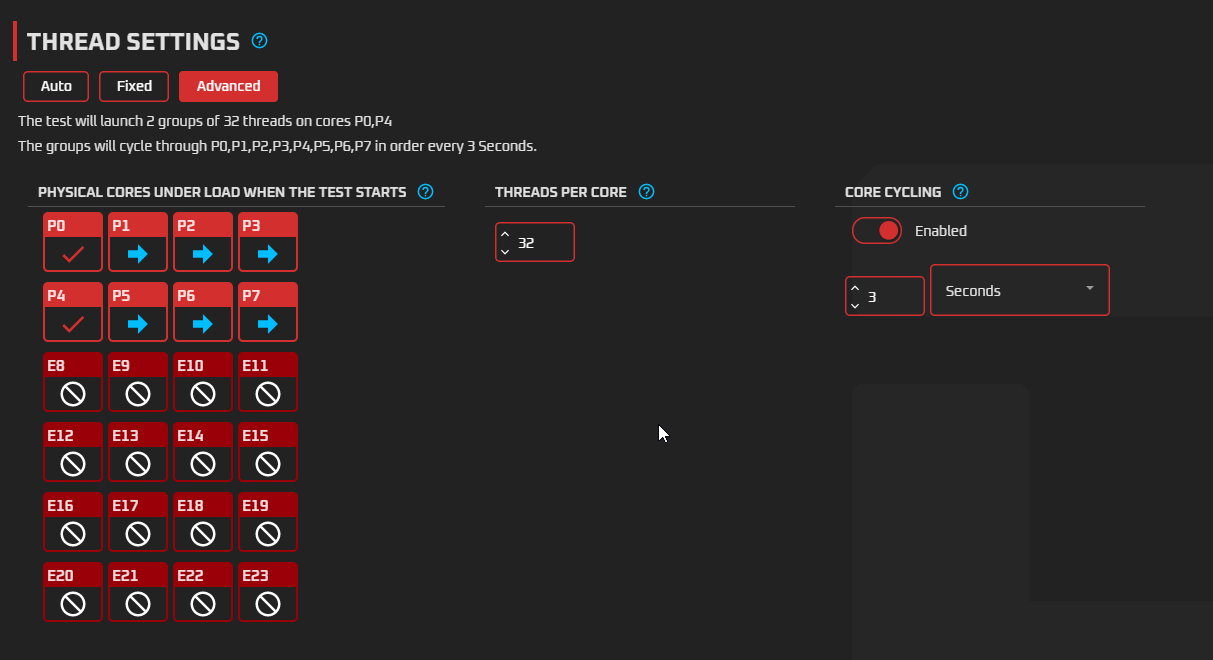Screen dimensions: 1213x660
Task: Click the Thread Settings help icon
Action: pyautogui.click(x=260, y=41)
